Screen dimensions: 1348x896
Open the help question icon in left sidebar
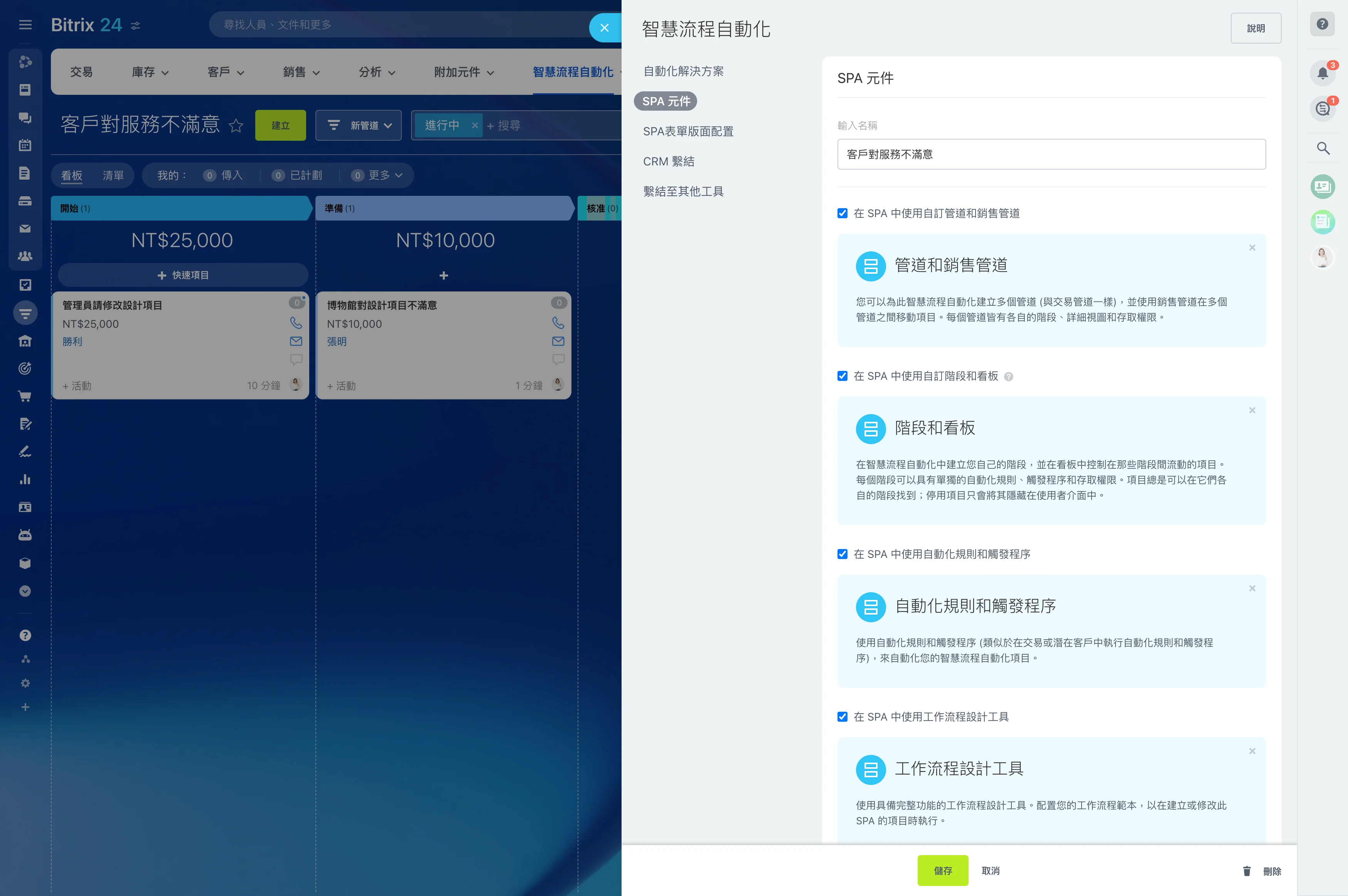(25, 635)
